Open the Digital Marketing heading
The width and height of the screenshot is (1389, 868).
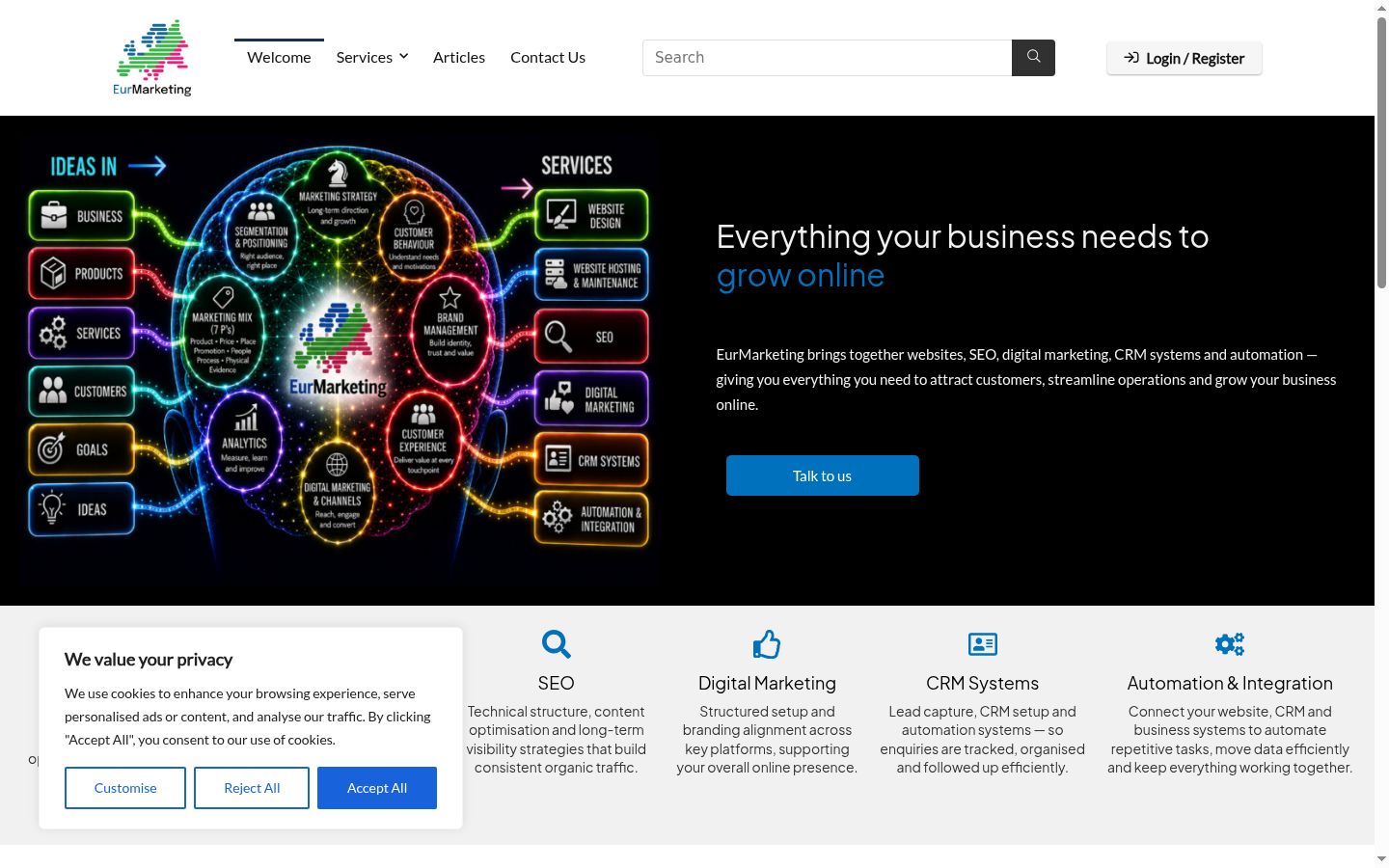767,683
